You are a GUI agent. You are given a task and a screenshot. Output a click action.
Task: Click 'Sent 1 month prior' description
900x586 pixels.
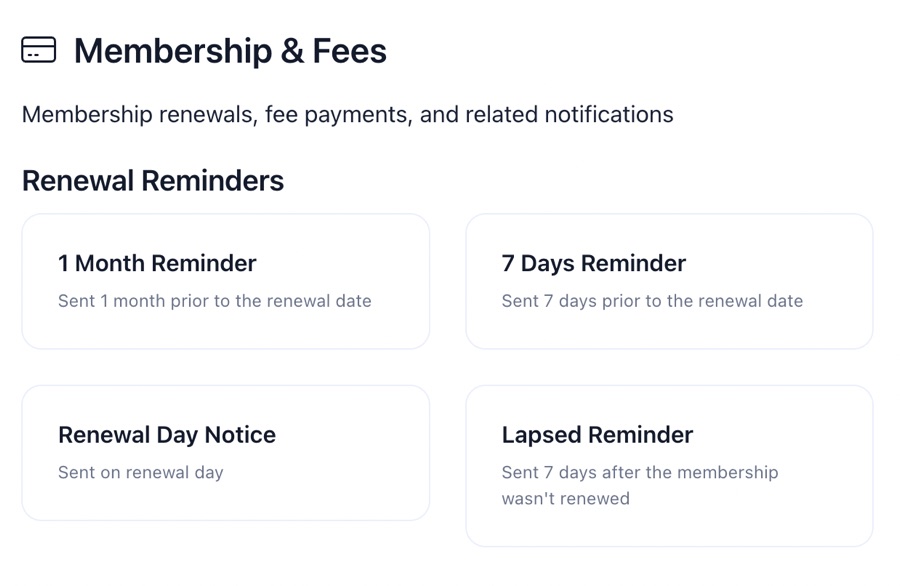214,301
